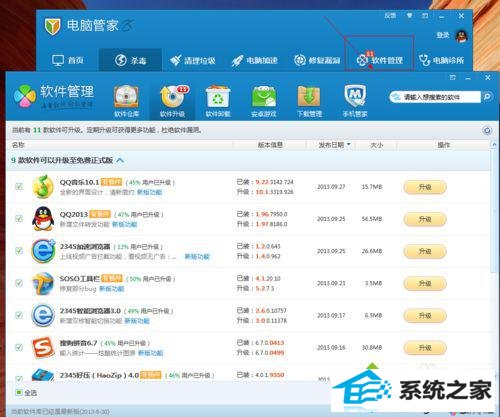500x417 pixels.
Task: Switch to the 电脑加速 tab
Action: point(255,60)
